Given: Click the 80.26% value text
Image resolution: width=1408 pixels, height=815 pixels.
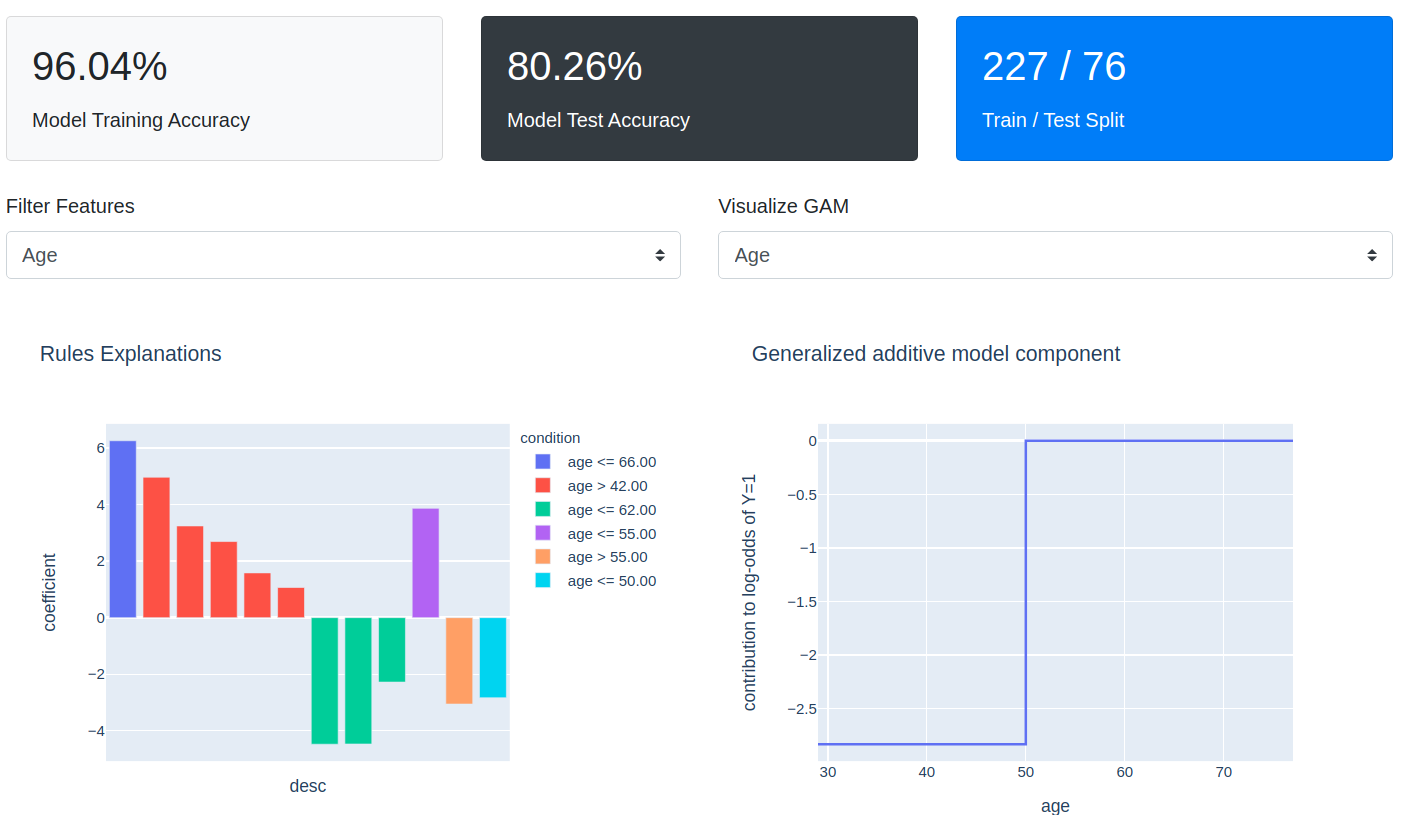Looking at the screenshot, I should (575, 66).
